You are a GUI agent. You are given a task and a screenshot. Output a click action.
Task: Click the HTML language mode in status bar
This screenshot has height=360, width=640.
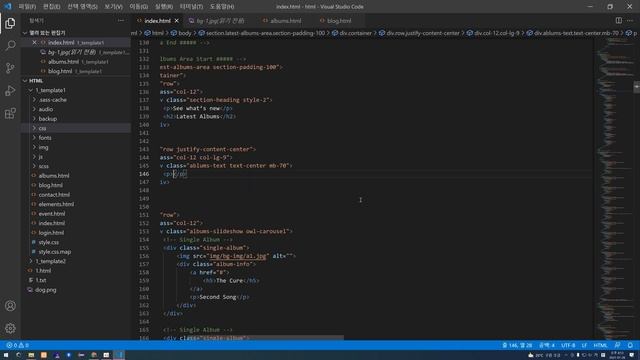tap(600, 345)
